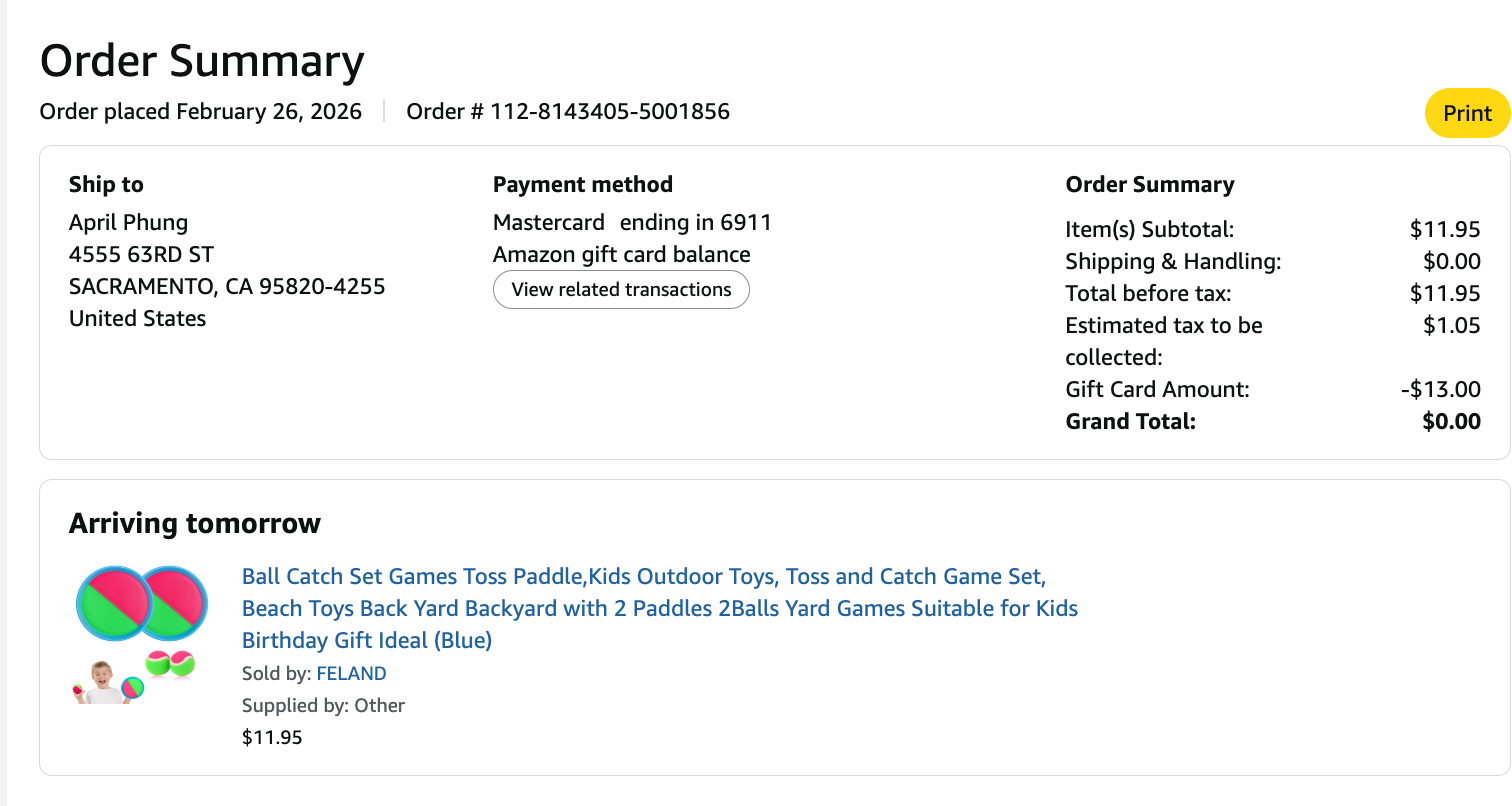
Task: Click the toss paddle product thumbnail
Action: (140, 635)
